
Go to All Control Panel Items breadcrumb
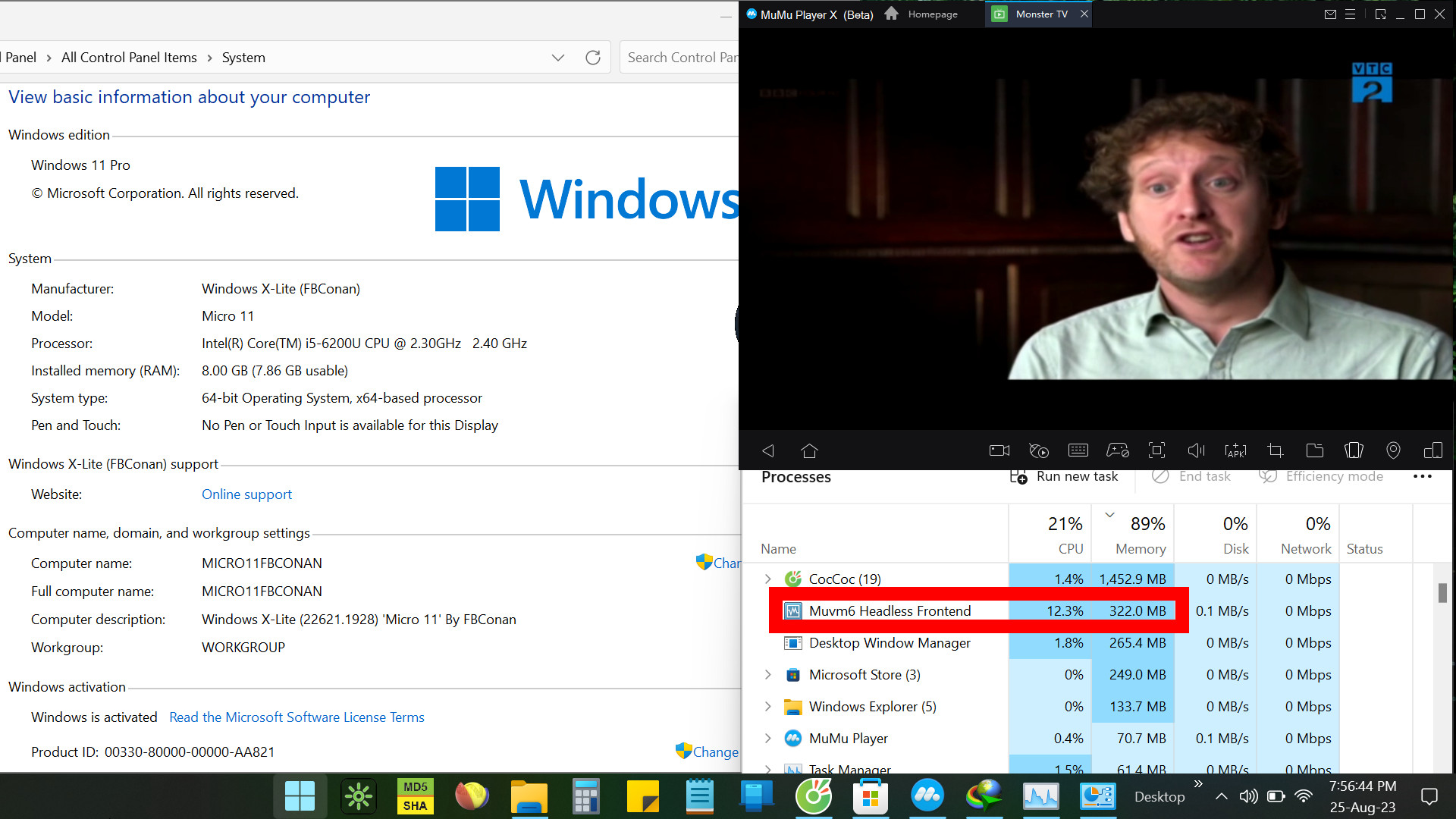(x=129, y=58)
